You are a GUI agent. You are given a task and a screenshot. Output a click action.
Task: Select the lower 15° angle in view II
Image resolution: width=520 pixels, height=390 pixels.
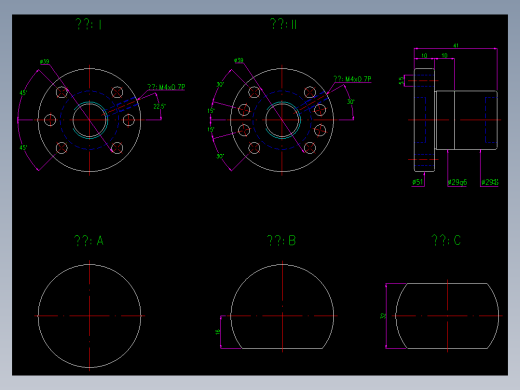pyautogui.click(x=211, y=129)
